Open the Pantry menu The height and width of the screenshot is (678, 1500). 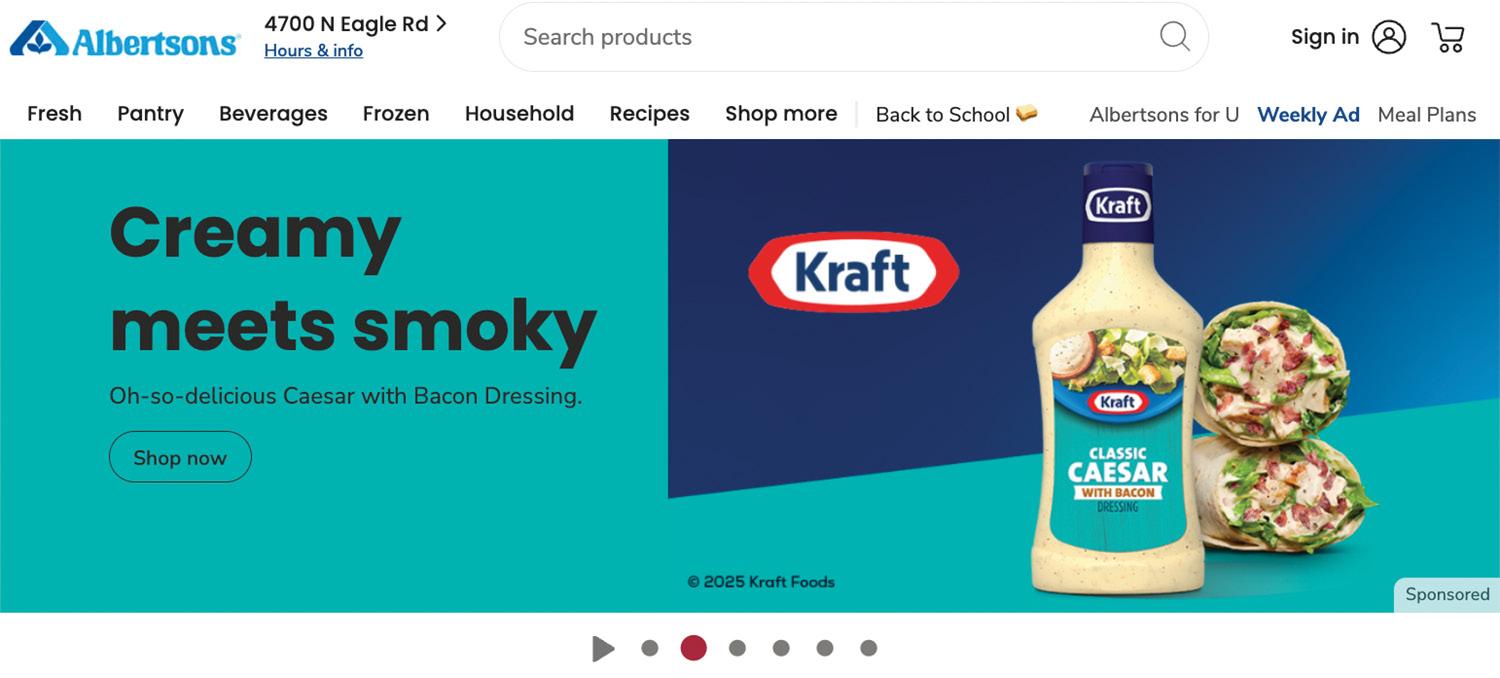pyautogui.click(x=150, y=114)
